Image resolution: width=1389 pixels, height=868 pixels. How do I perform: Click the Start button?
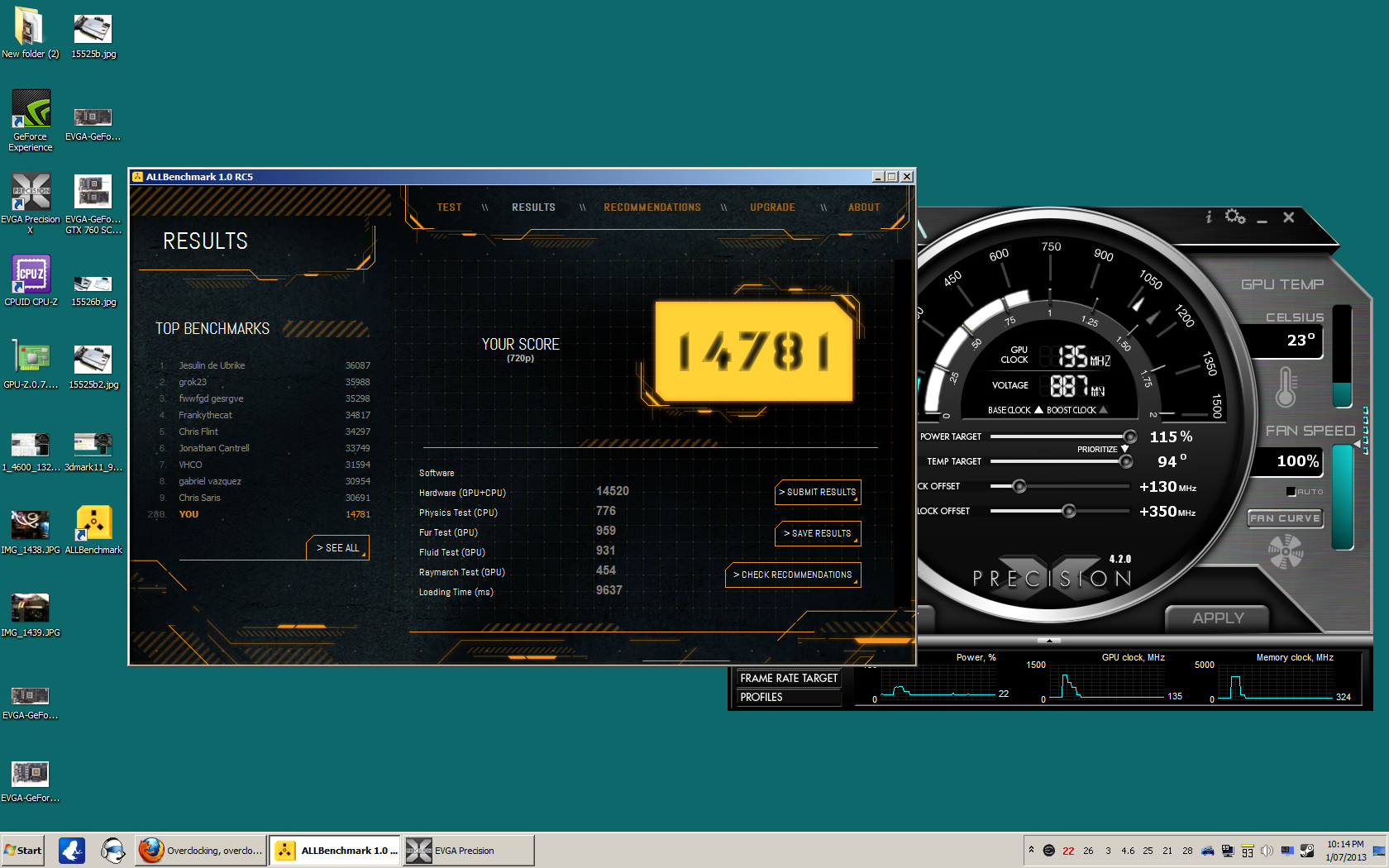(23, 850)
